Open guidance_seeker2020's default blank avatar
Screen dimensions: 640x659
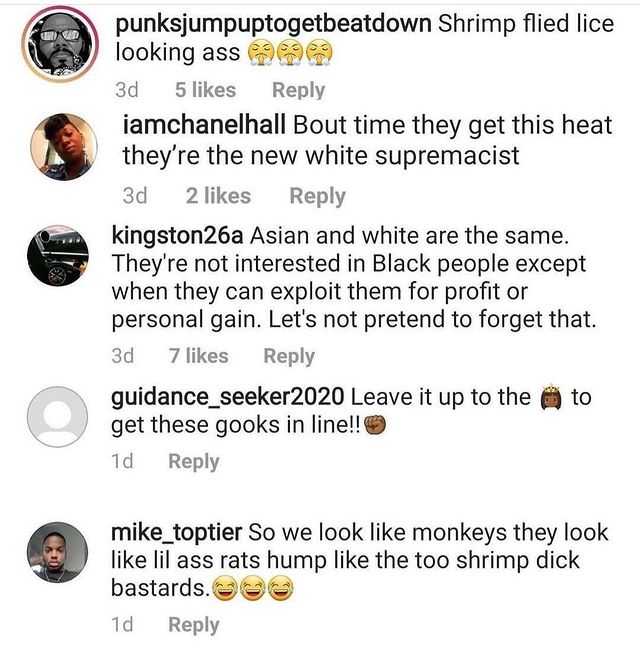click(x=58, y=416)
